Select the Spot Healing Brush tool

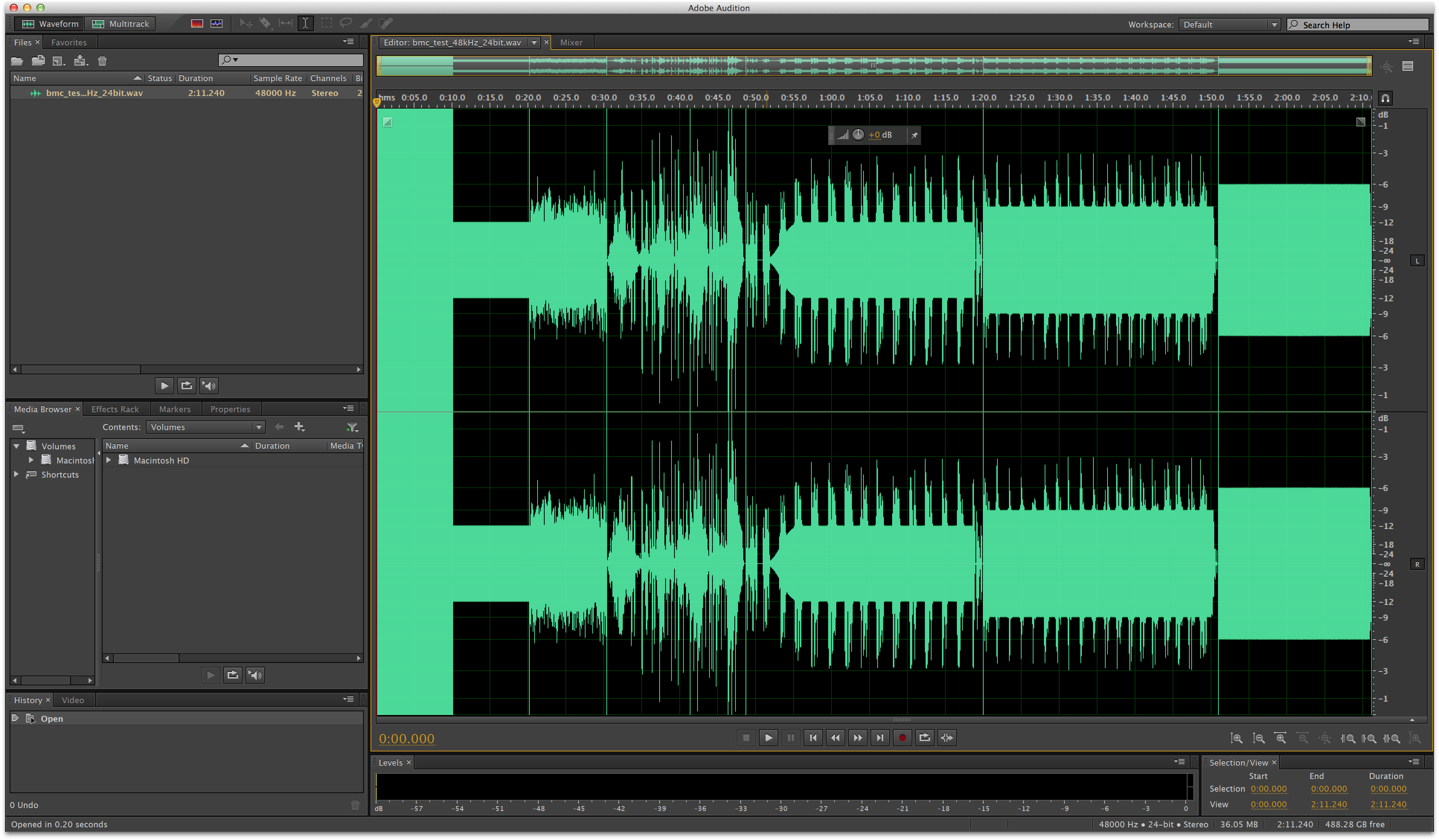coord(386,23)
